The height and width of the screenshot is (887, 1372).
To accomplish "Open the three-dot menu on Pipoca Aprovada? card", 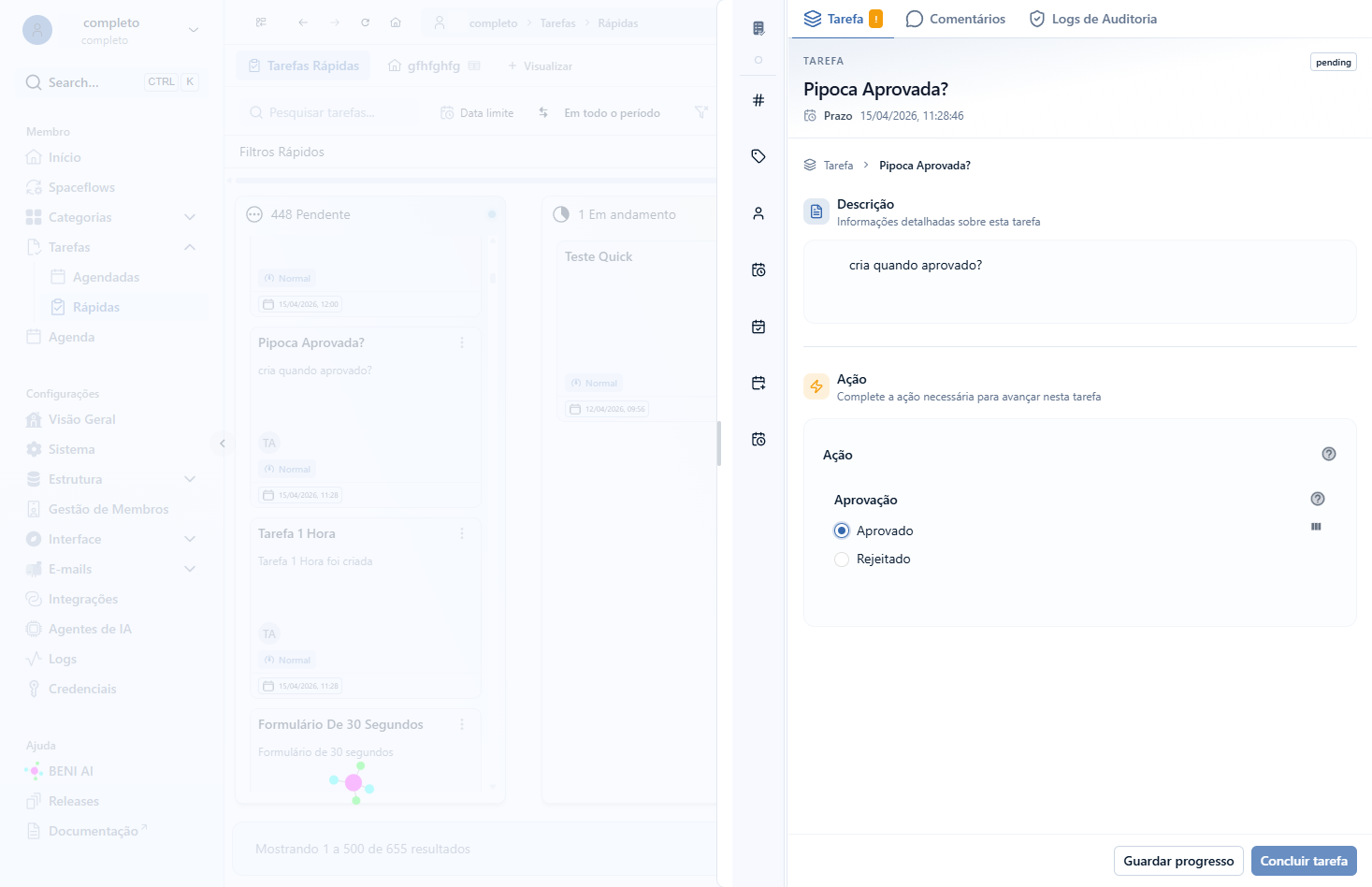I will [462, 342].
